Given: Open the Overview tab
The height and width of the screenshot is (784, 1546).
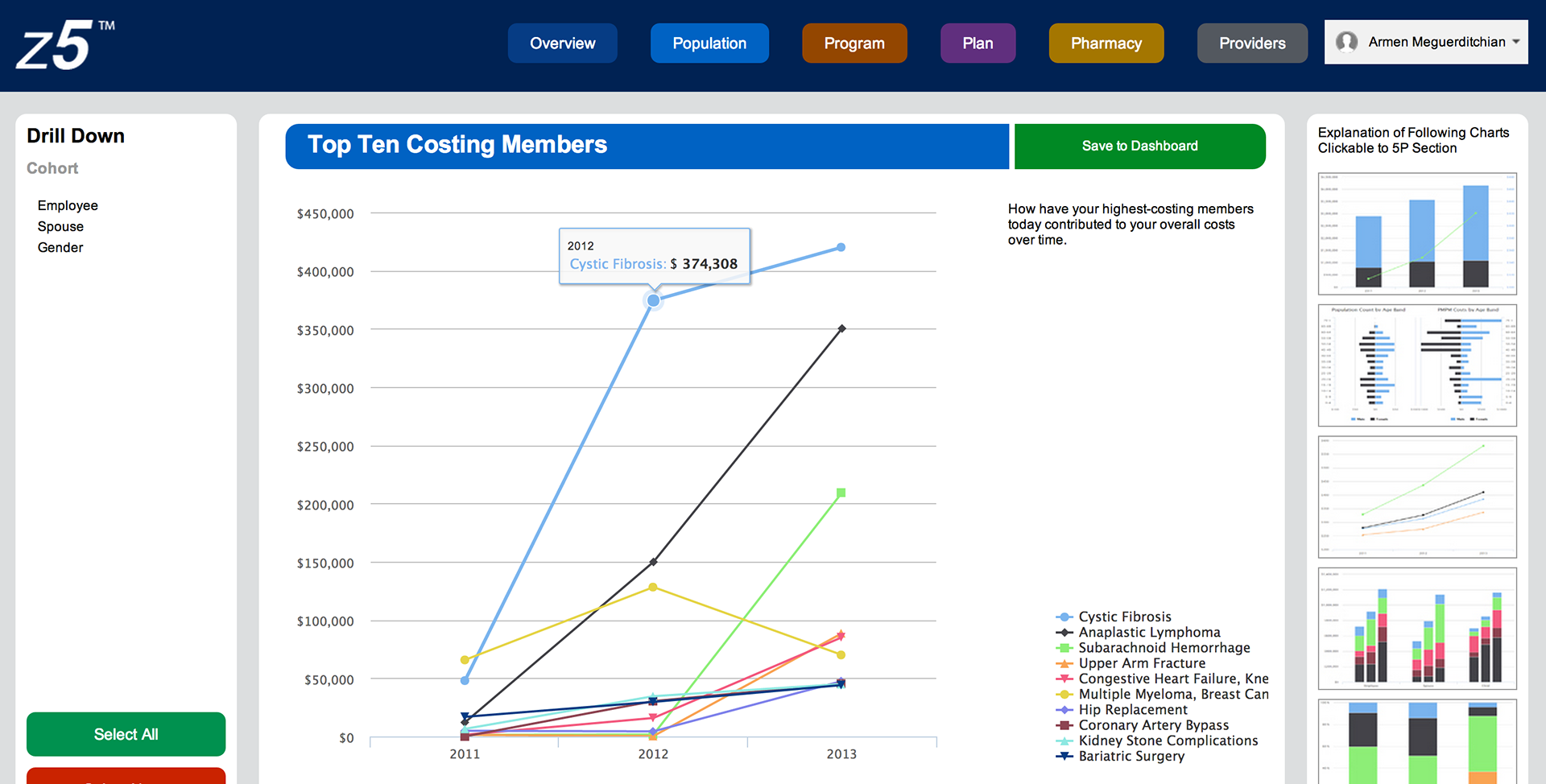Looking at the screenshot, I should tap(562, 43).
